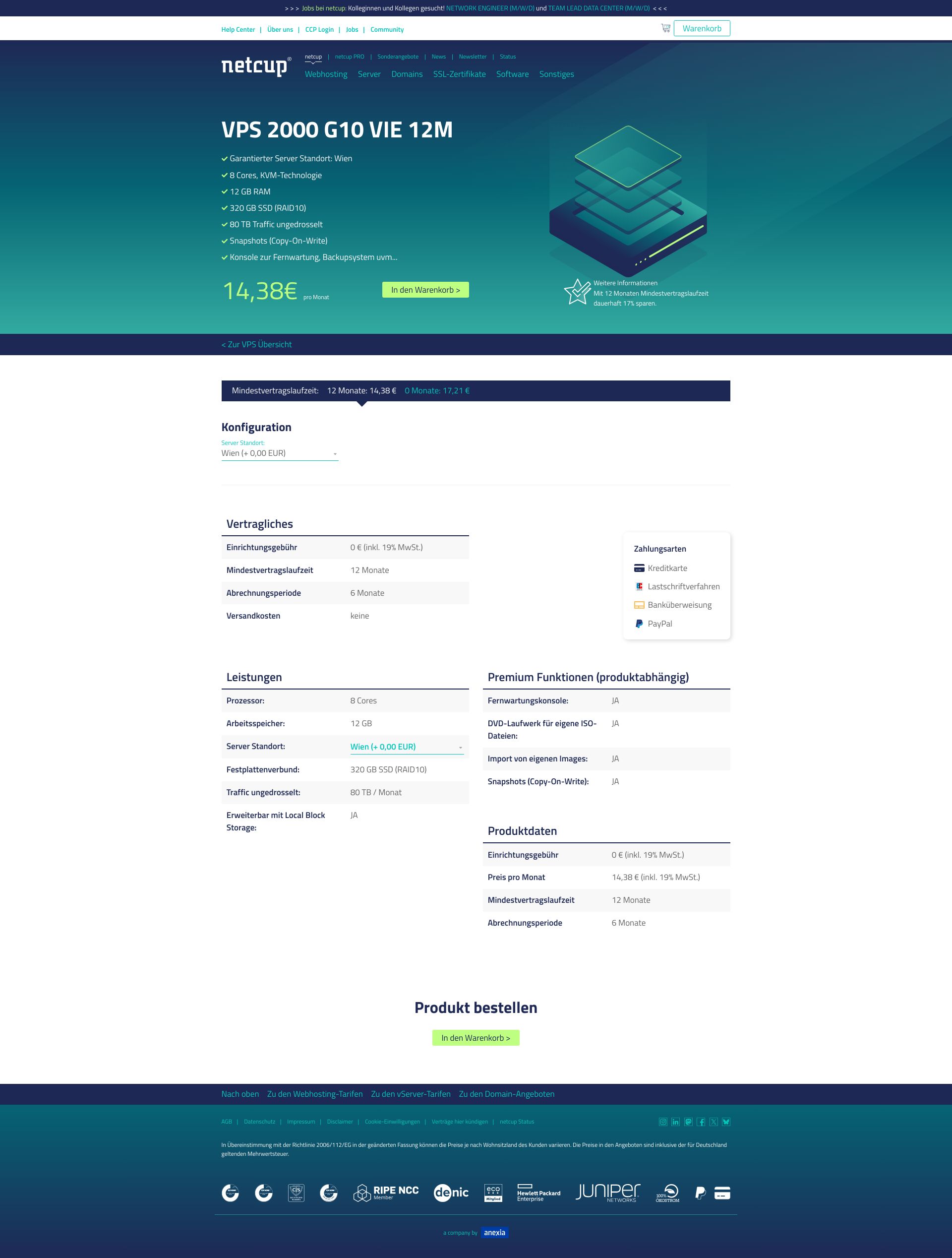Click the Juniper Networks logo
The height and width of the screenshot is (1258, 952).
(x=607, y=1193)
